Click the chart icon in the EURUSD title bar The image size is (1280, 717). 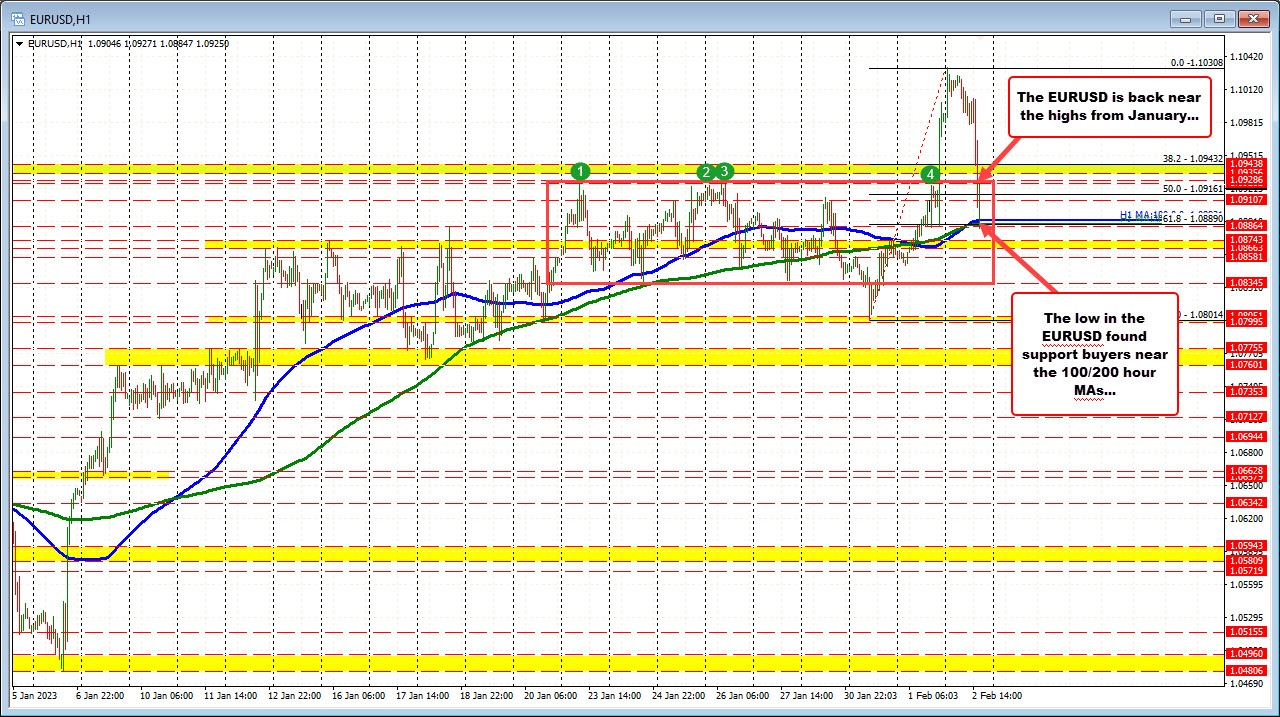click(x=15, y=17)
